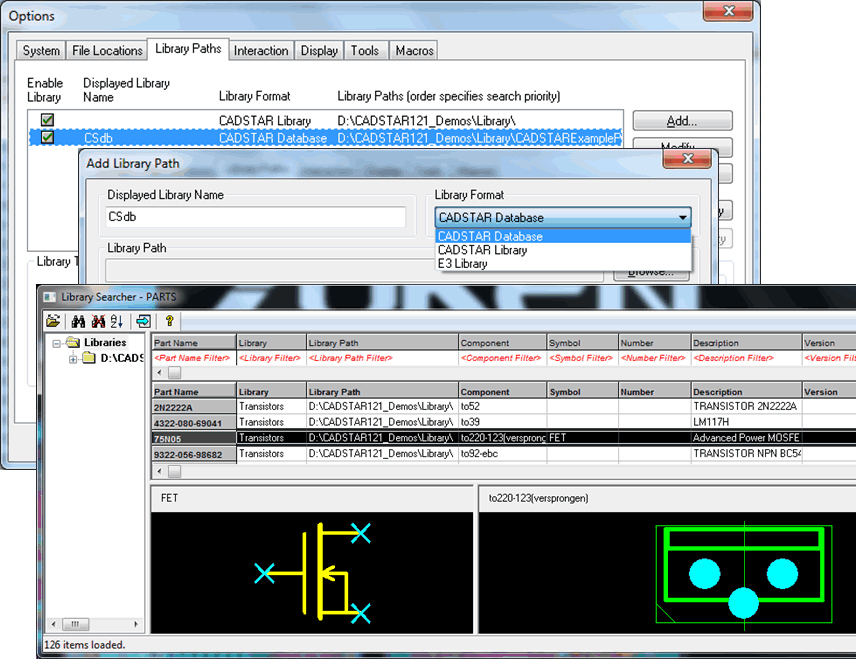856x659 pixels.
Task: Expand the D:\CADS tree node
Action: click(x=73, y=359)
